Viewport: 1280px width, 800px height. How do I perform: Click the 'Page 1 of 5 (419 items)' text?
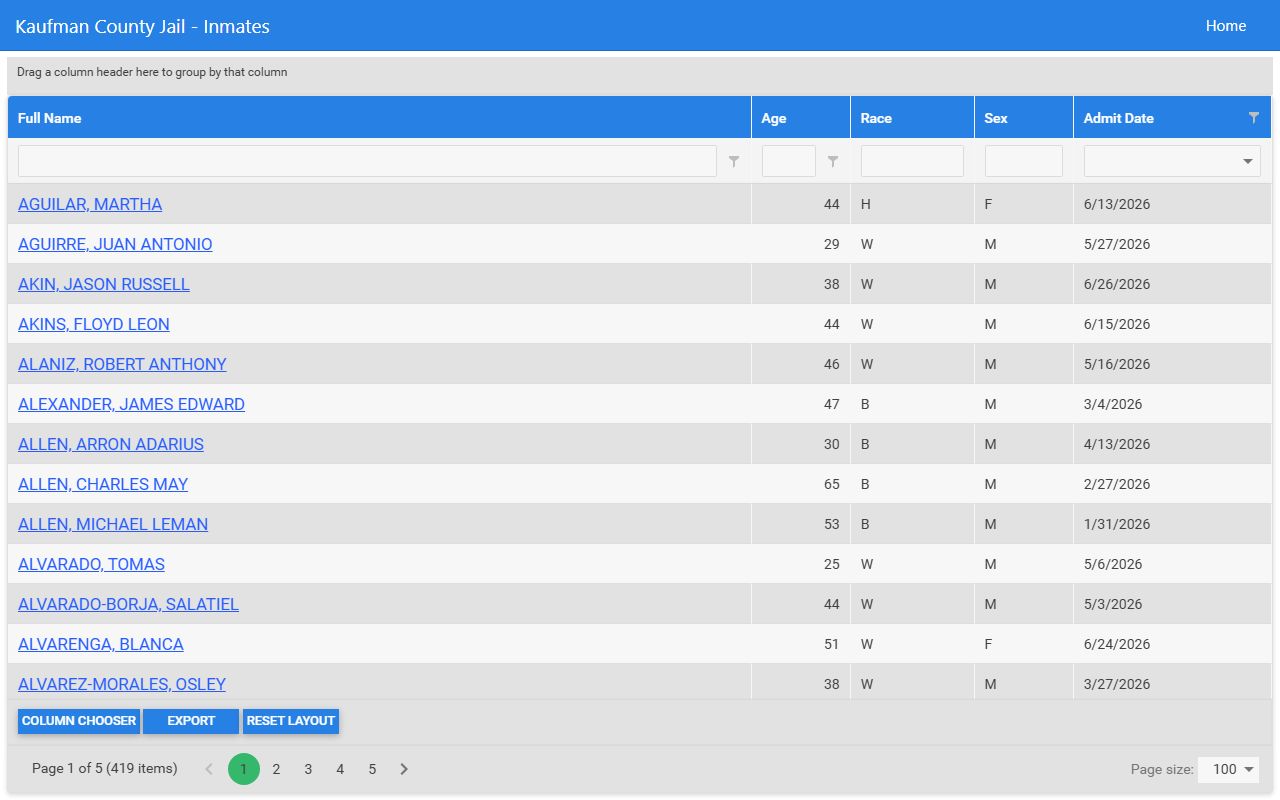105,768
